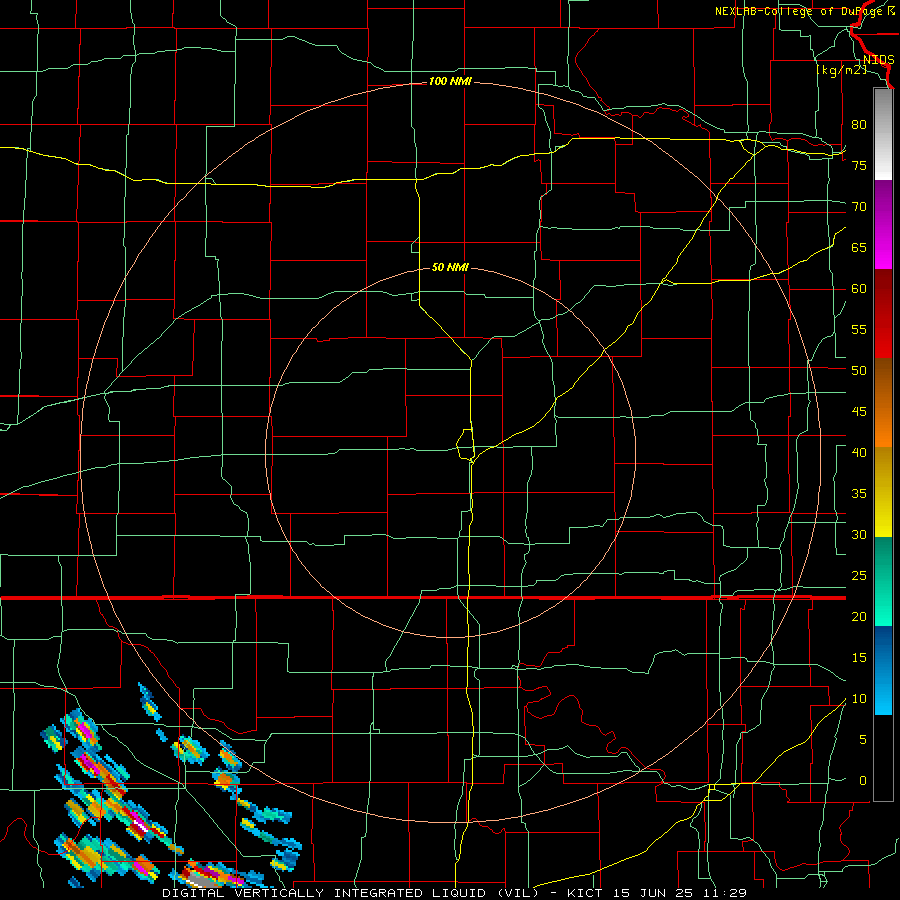The image size is (900, 900).
Task: Click the color scale value 35
Action: tap(859, 494)
